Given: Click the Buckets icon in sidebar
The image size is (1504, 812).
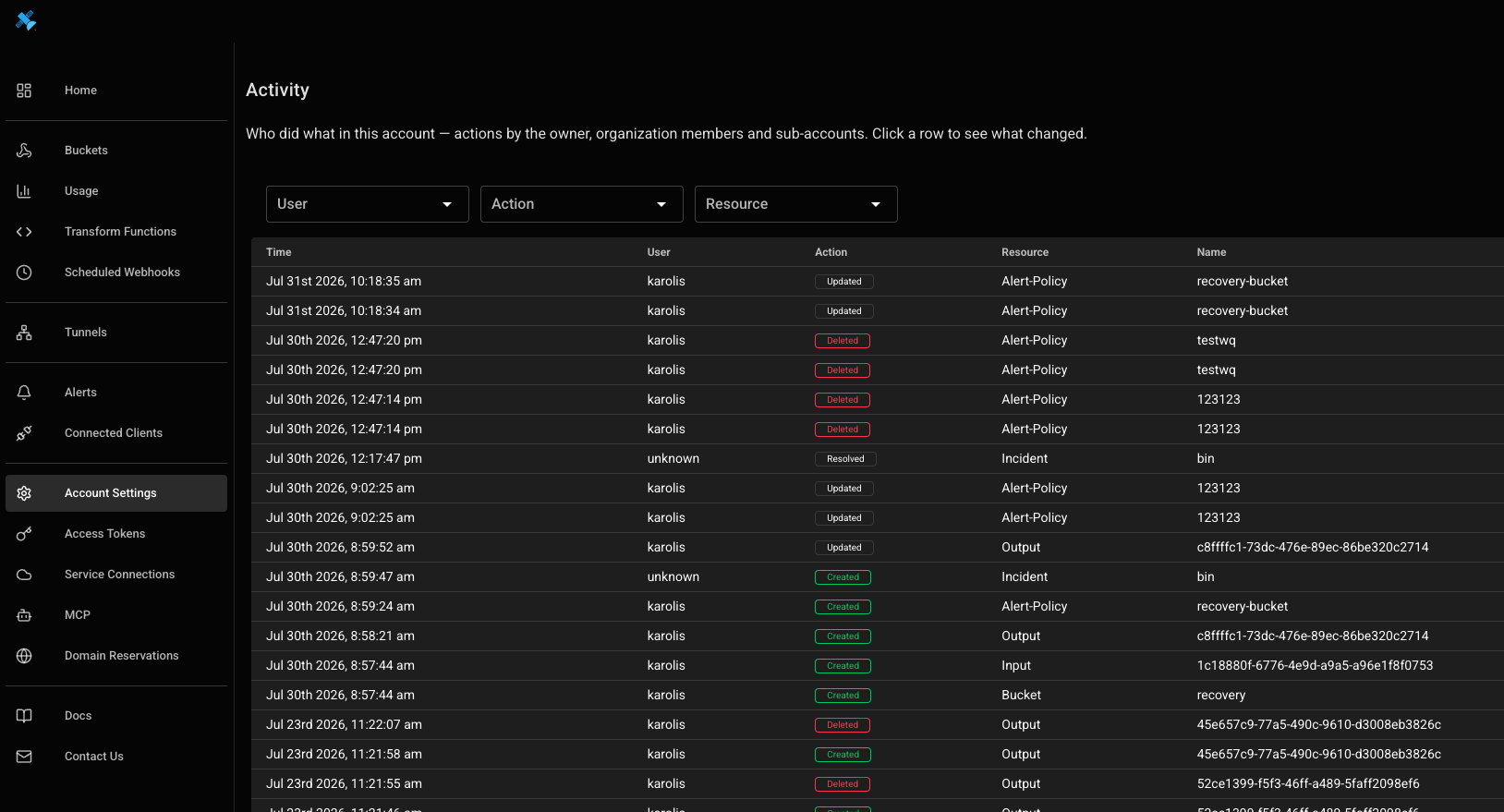Looking at the screenshot, I should (x=24, y=151).
